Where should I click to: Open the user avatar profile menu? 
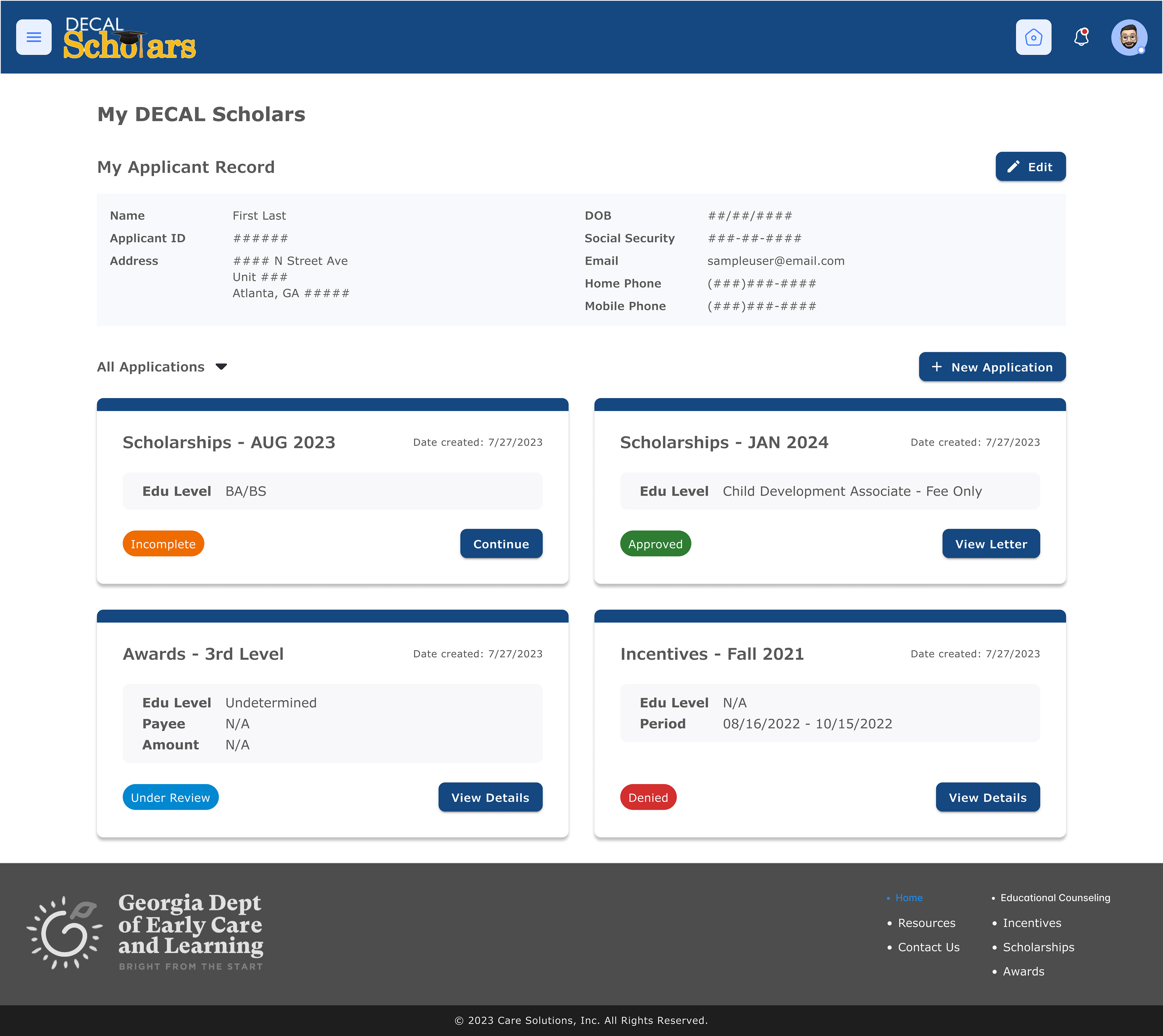(x=1129, y=37)
